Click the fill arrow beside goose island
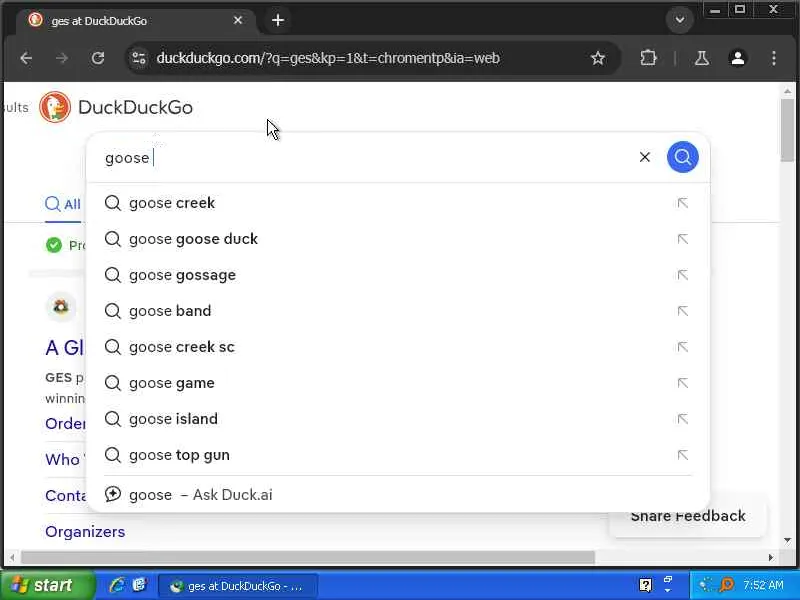Image resolution: width=800 pixels, height=600 pixels. tap(682, 419)
